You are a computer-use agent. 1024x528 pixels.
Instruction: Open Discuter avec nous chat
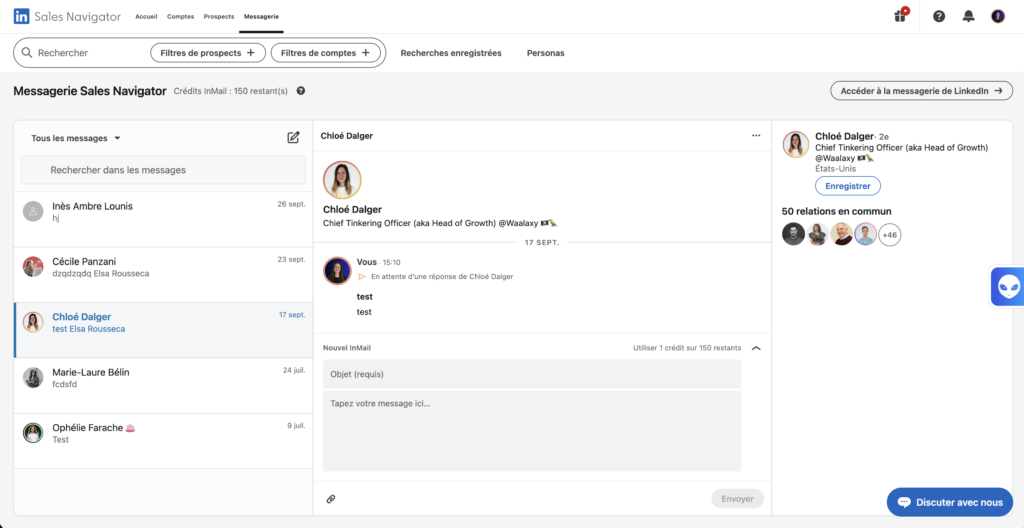click(x=950, y=502)
